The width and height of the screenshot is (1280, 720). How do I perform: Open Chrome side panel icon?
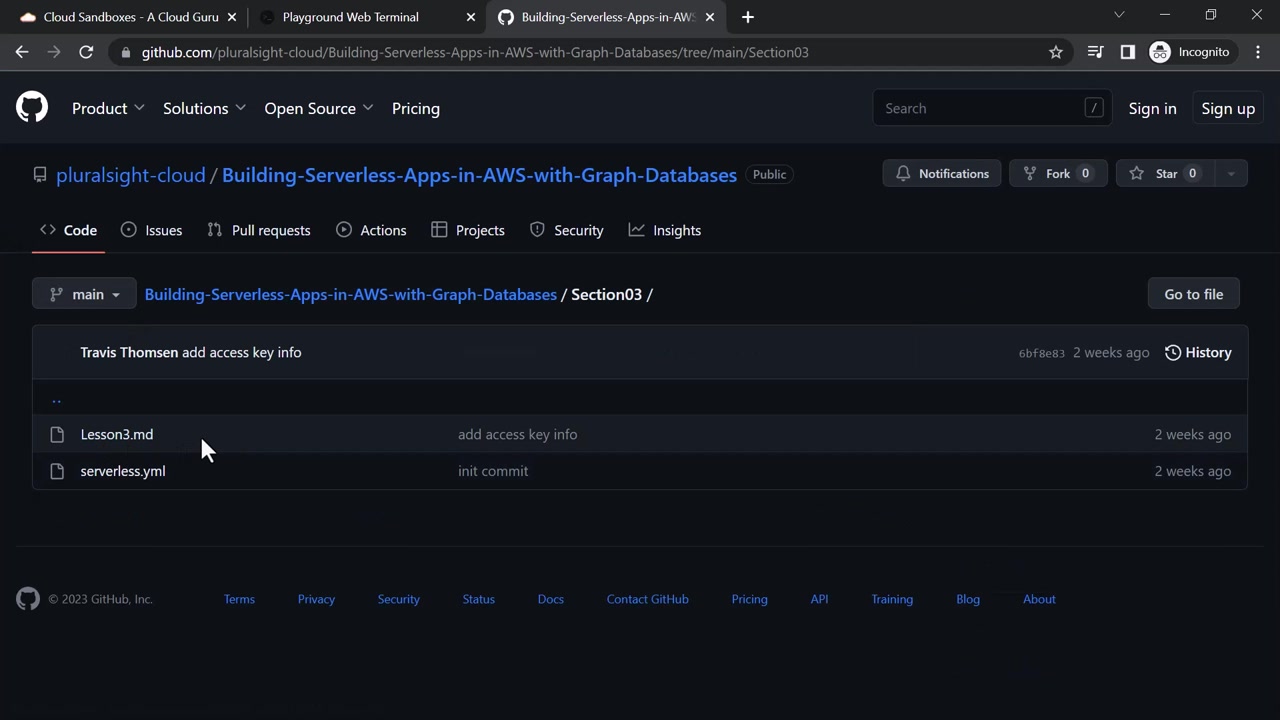[x=1127, y=52]
